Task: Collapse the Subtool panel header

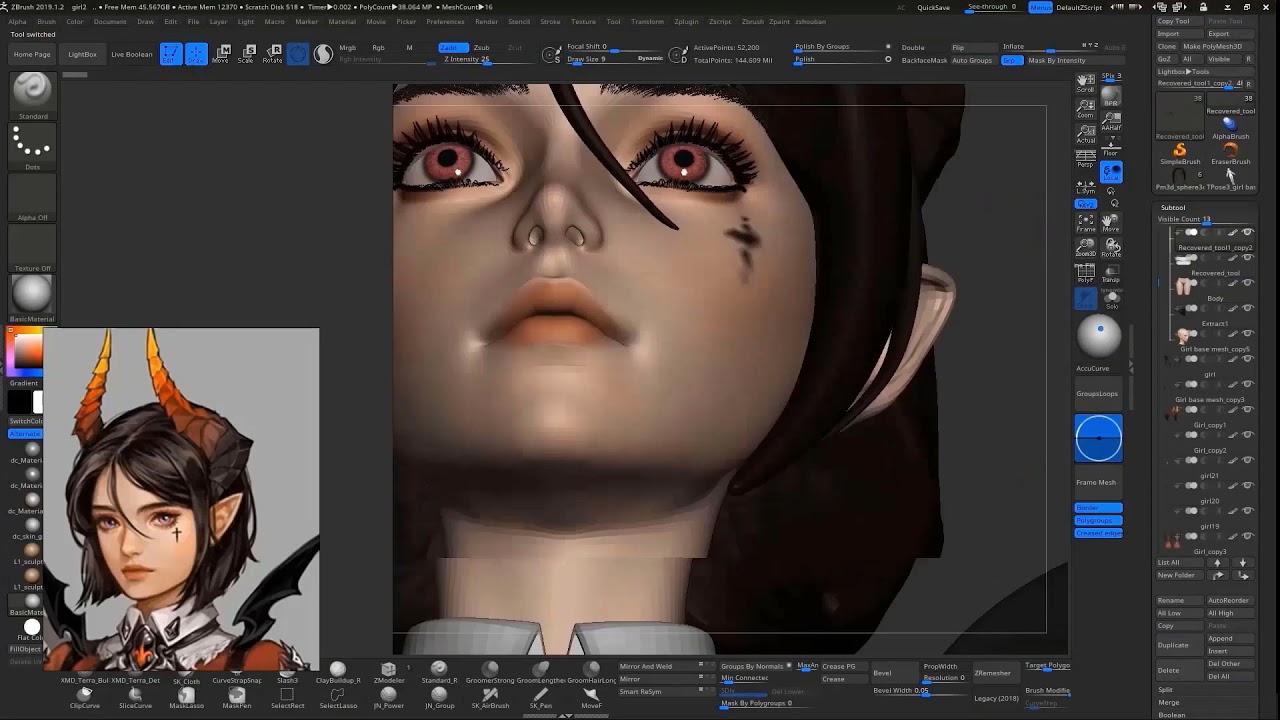Action: click(x=1173, y=207)
